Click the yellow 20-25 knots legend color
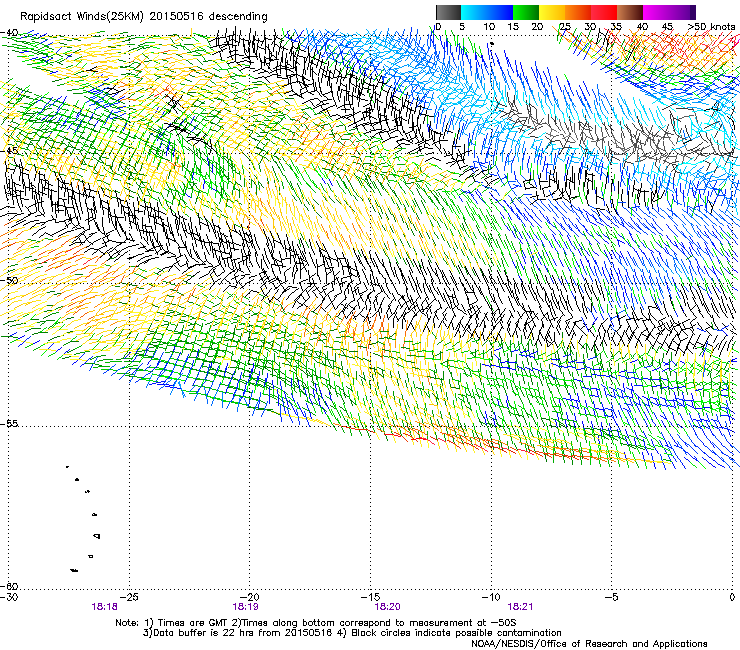Screen dimensions: 740x650 (x=552, y=12)
